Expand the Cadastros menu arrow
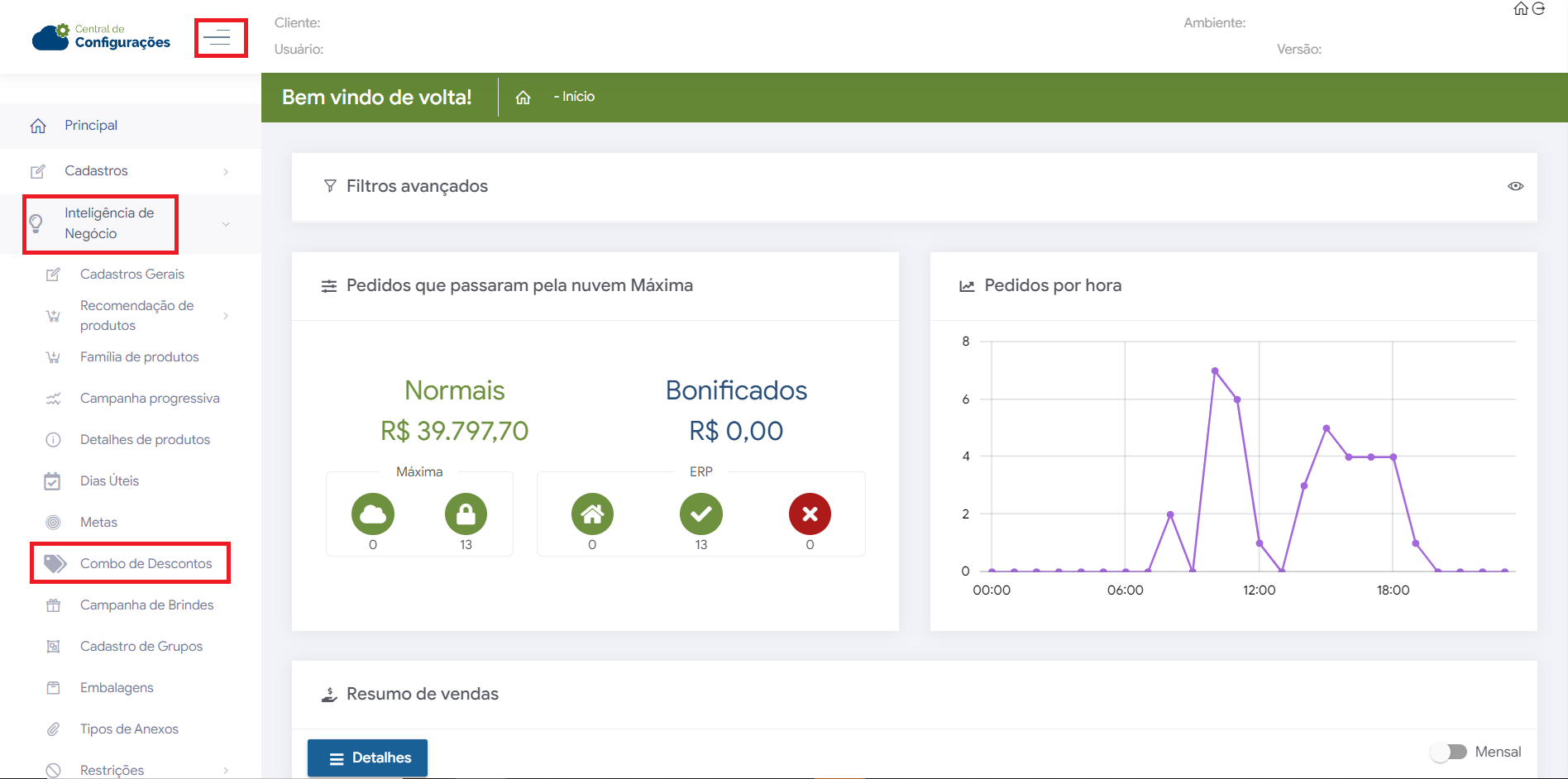This screenshot has width=1568, height=779. [226, 171]
